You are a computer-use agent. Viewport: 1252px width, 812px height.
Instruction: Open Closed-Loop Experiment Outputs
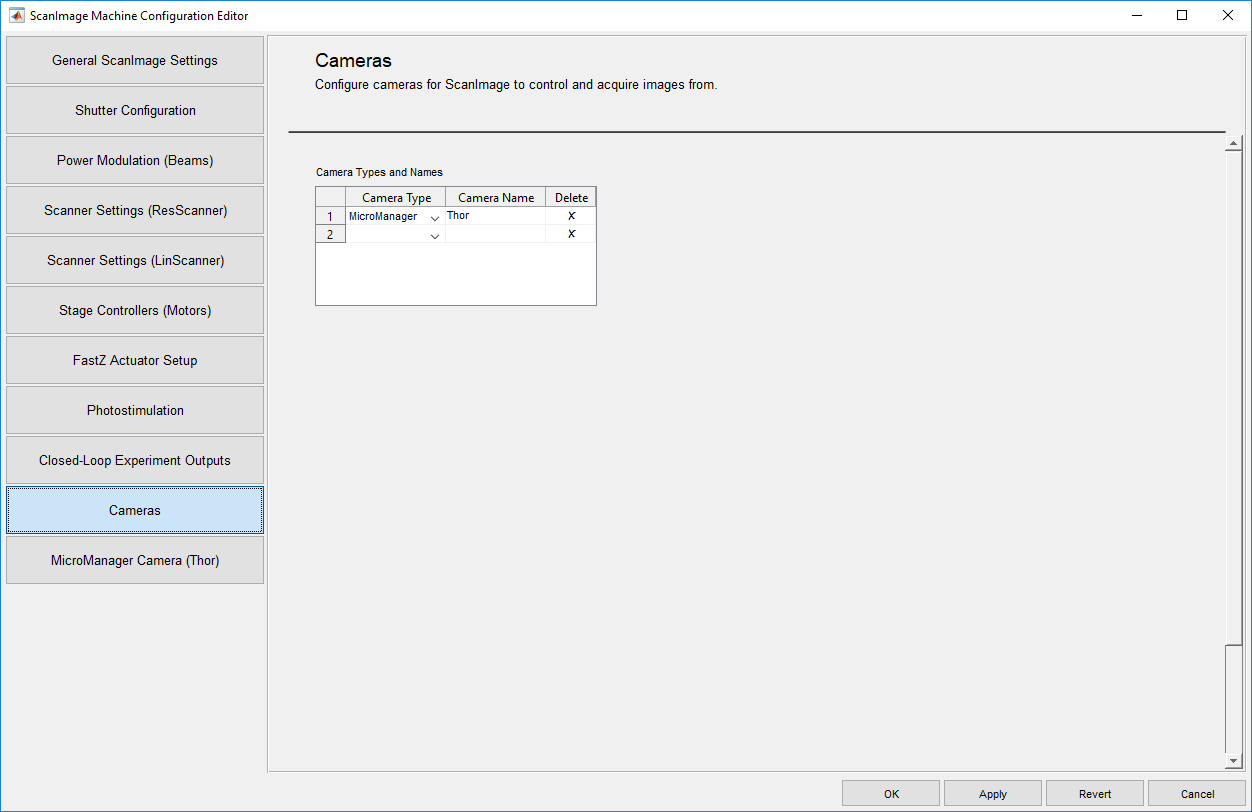(x=135, y=461)
